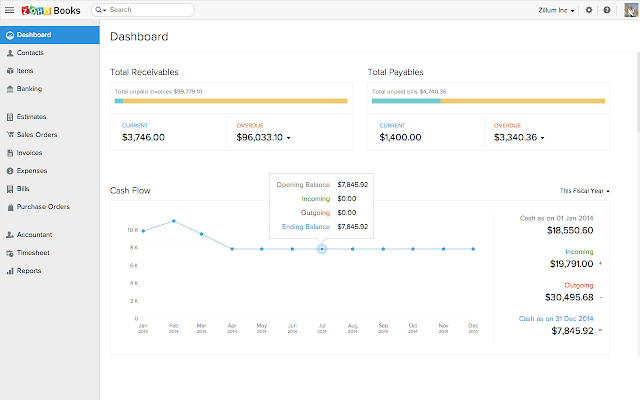
Task: Click the tooltip Ending Balance label
Action: [306, 227]
